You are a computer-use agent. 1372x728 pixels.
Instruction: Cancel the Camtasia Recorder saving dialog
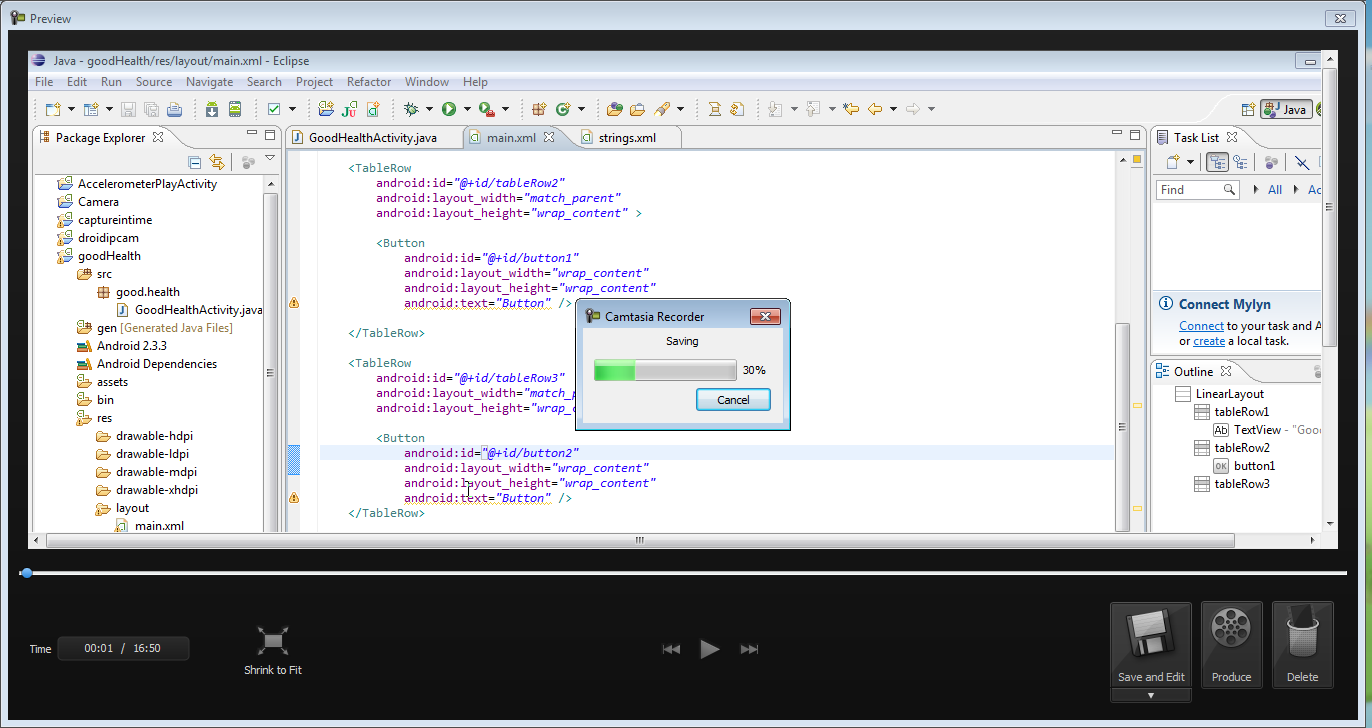pyautogui.click(x=733, y=400)
